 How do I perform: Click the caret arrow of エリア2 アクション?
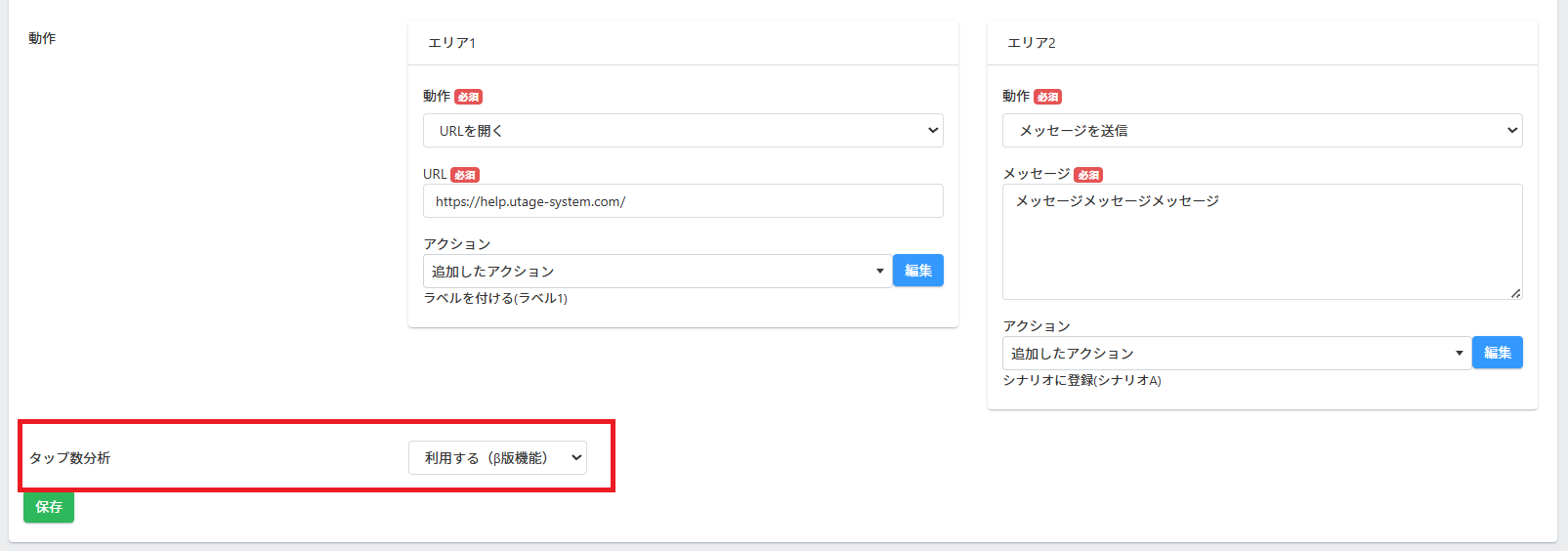[1459, 354]
